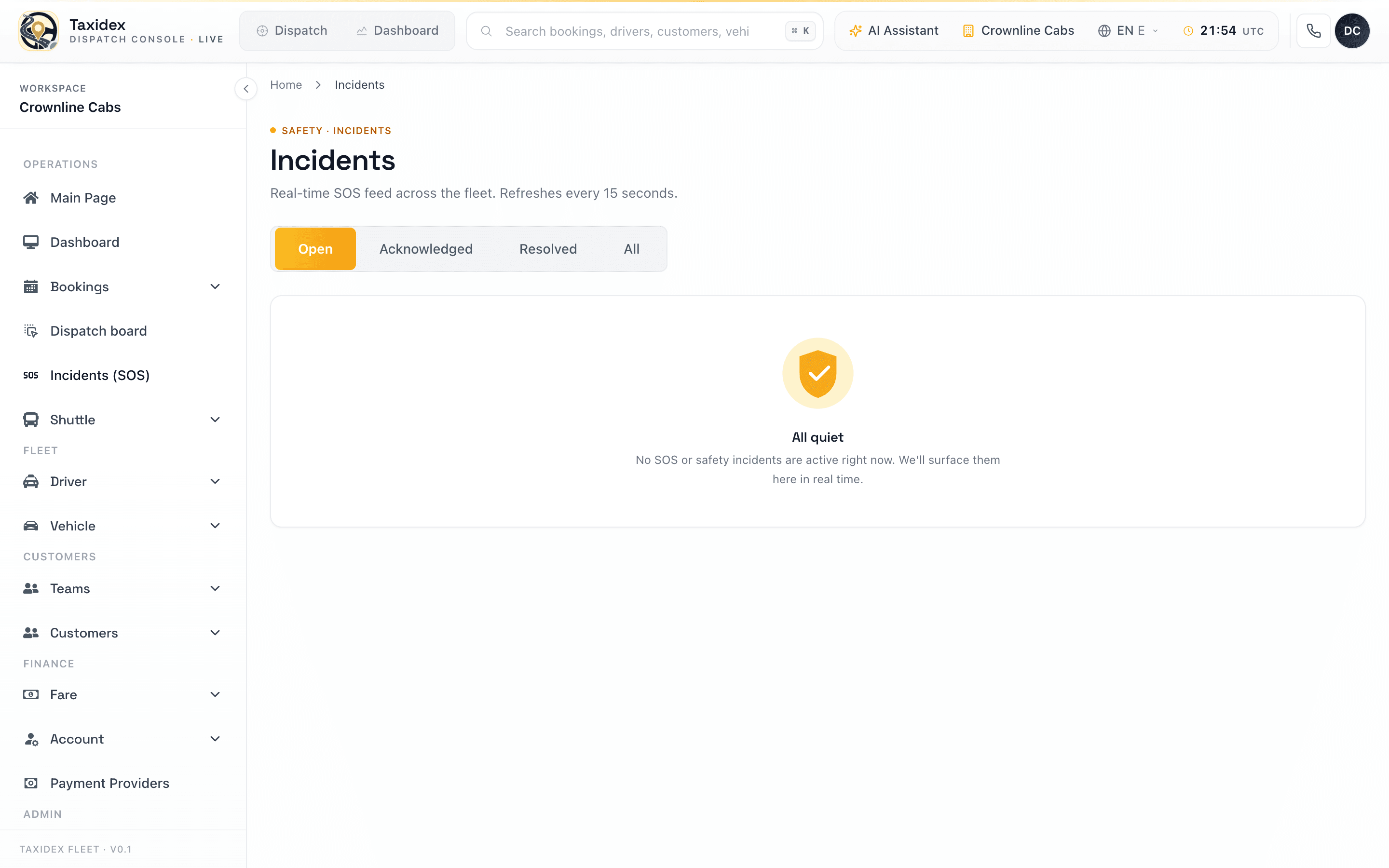The height and width of the screenshot is (868, 1389).
Task: Click the Main Page home icon
Action: click(31, 198)
